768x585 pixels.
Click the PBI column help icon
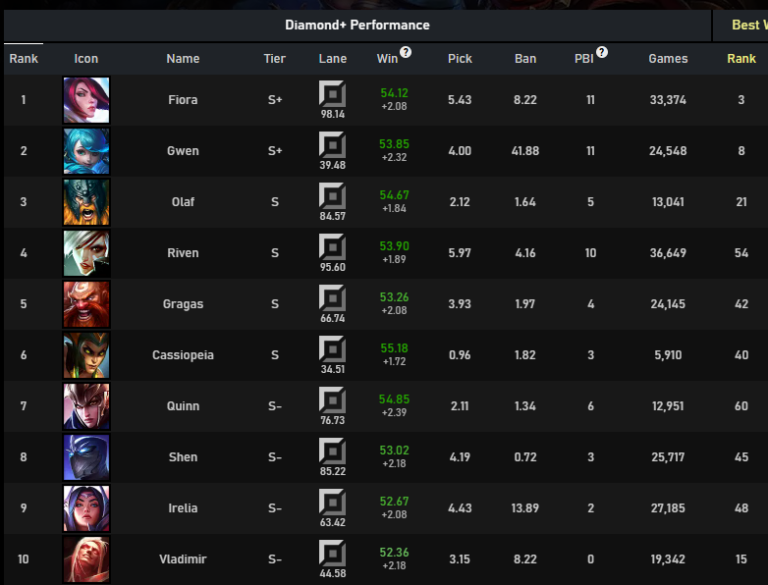pyautogui.click(x=602, y=52)
